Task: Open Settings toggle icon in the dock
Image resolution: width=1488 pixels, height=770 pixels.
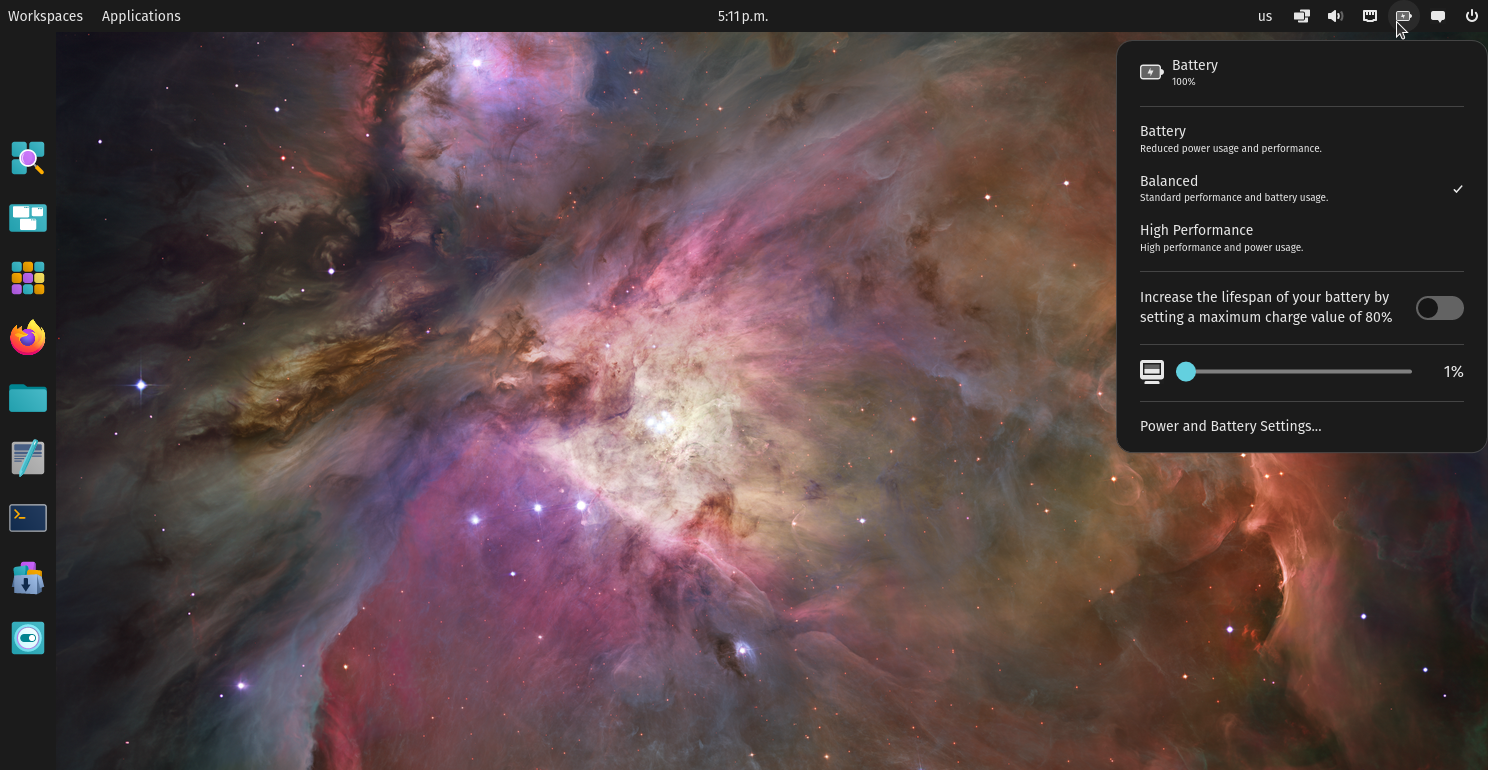Action: click(x=28, y=638)
